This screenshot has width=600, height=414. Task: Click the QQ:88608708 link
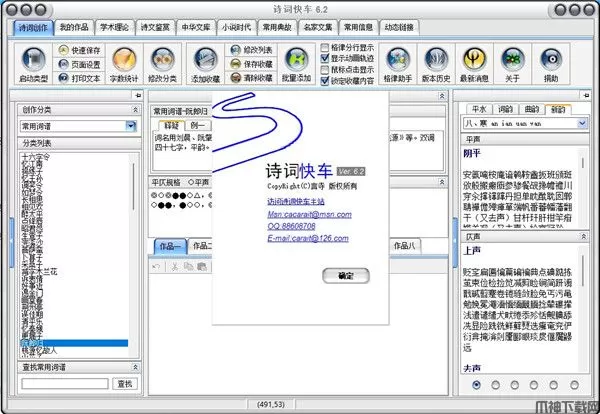coord(292,226)
